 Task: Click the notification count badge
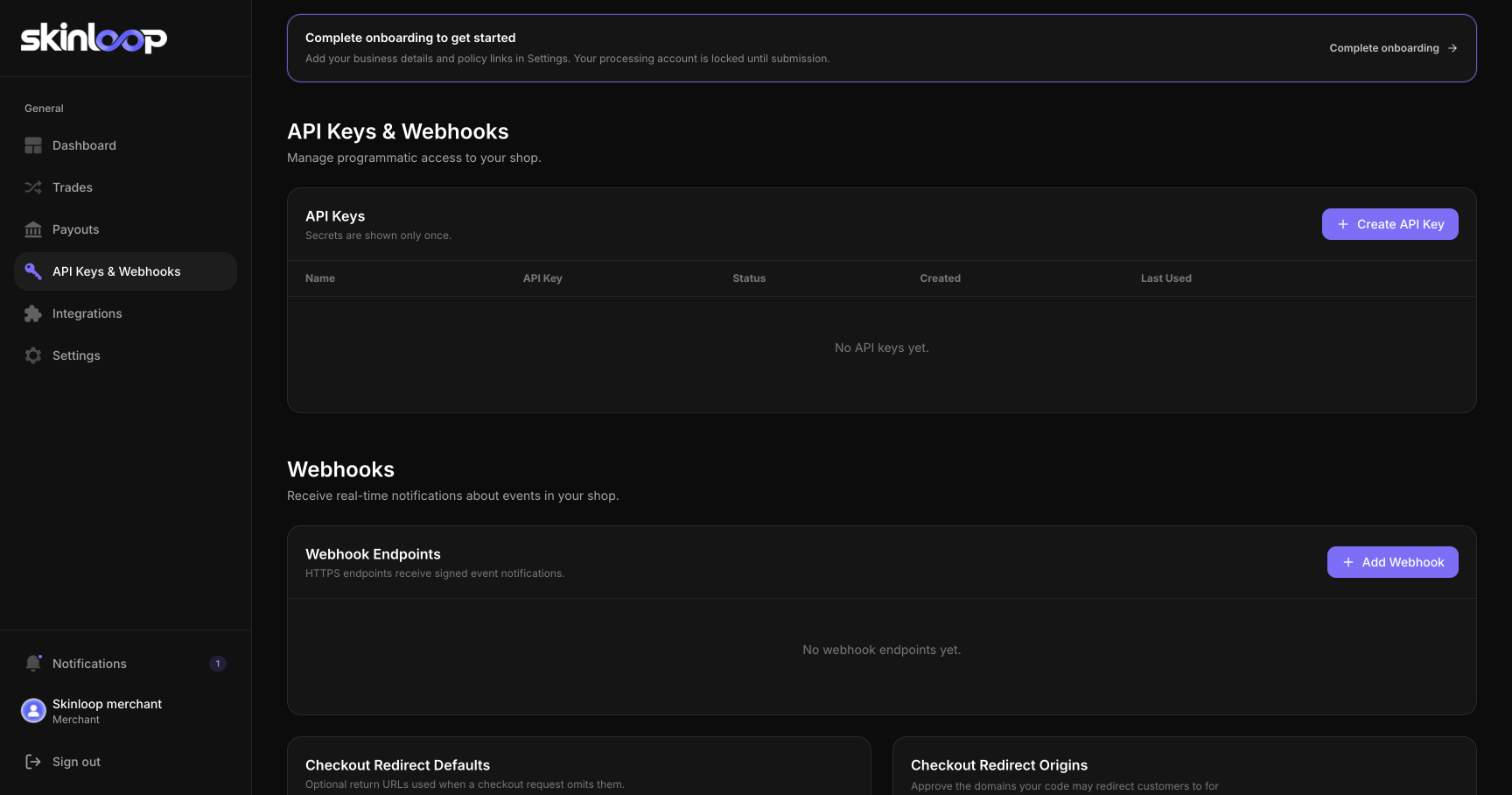[x=218, y=664]
